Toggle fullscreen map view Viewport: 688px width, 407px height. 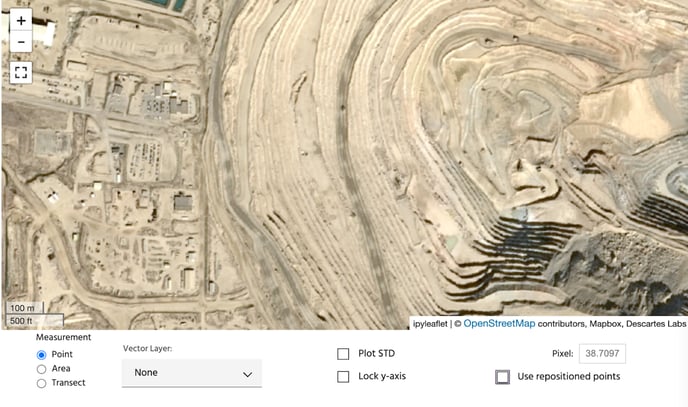tap(21, 72)
